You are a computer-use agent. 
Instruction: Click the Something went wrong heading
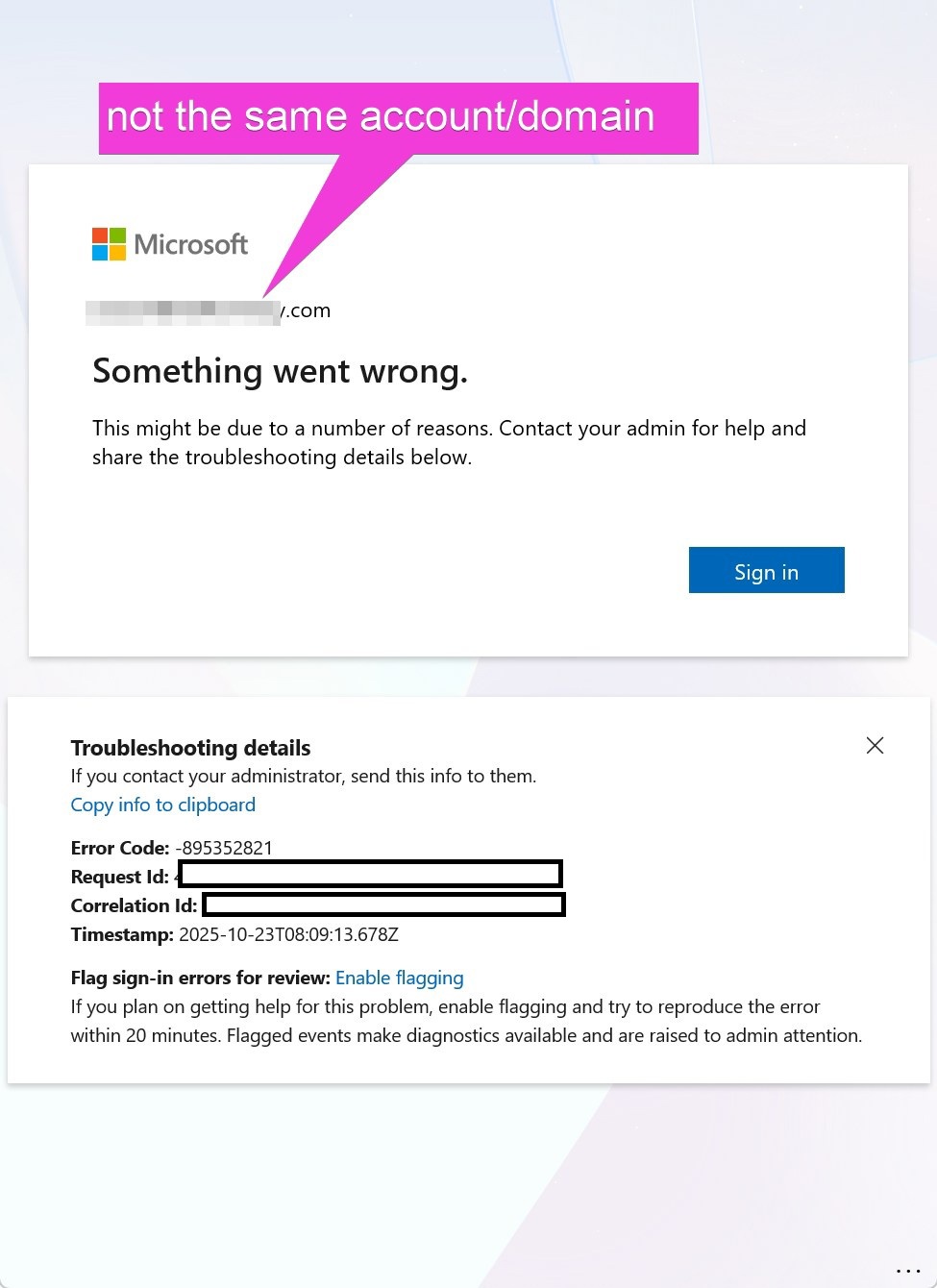point(279,370)
